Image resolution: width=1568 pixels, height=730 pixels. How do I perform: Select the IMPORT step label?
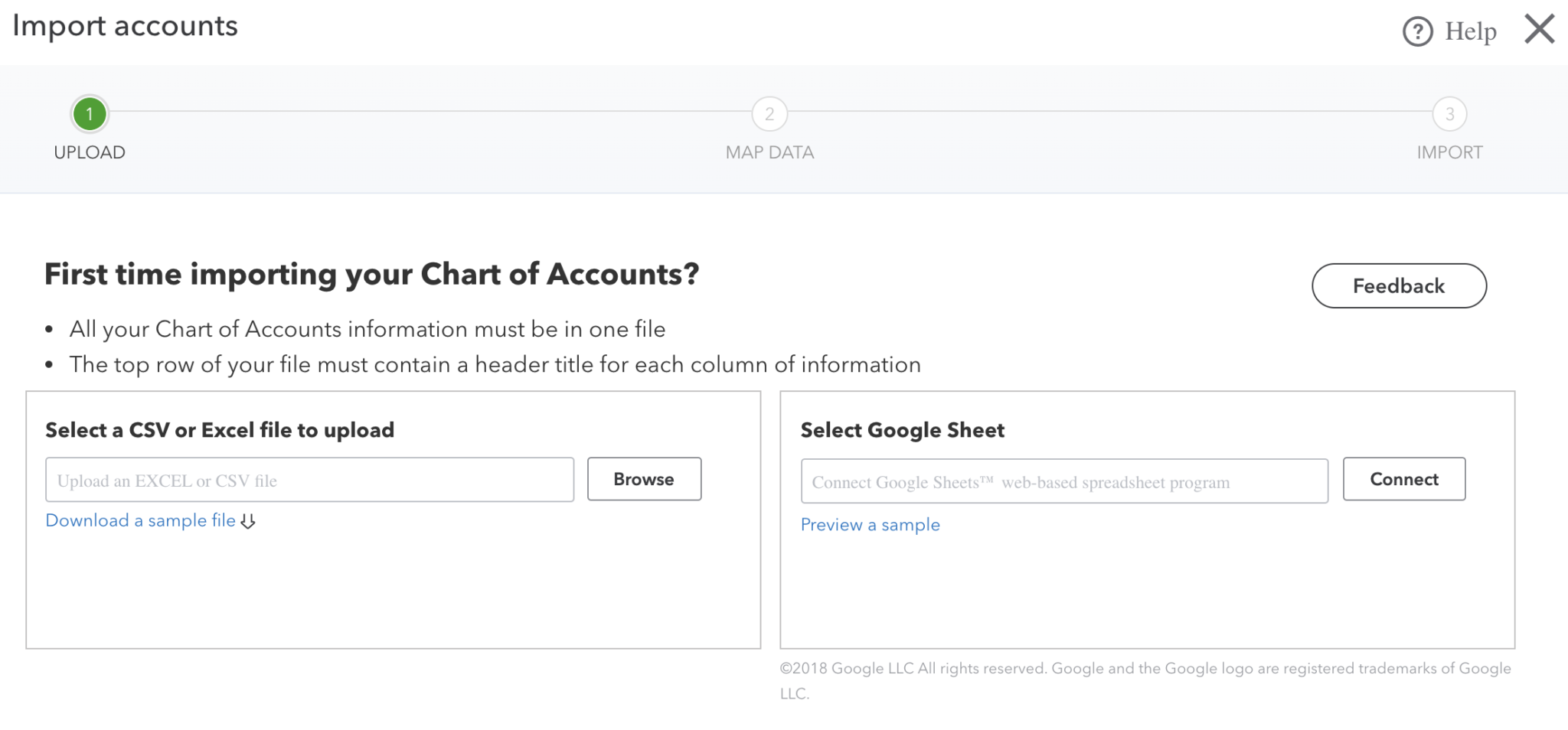coord(1449,152)
